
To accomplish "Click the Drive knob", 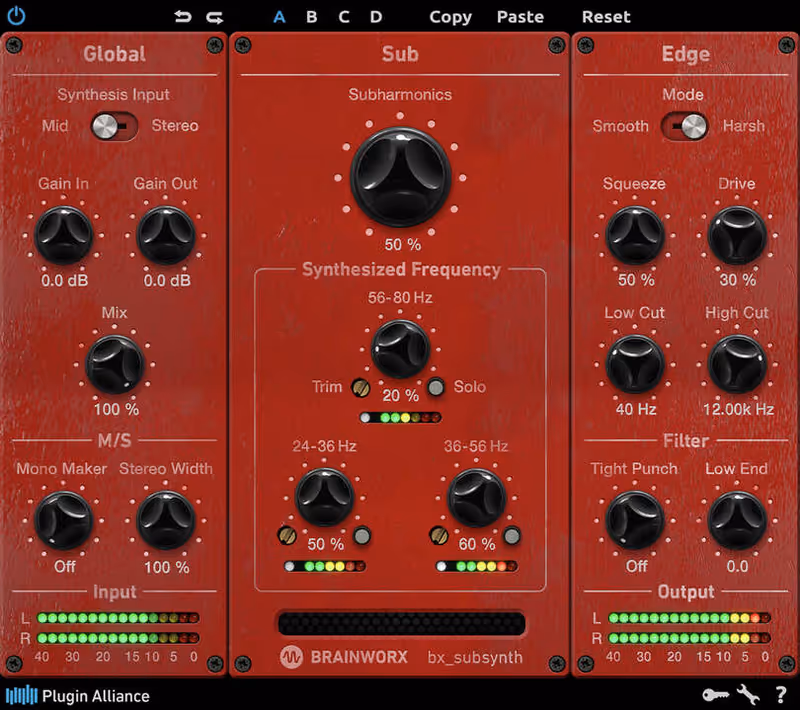I will tap(737, 235).
